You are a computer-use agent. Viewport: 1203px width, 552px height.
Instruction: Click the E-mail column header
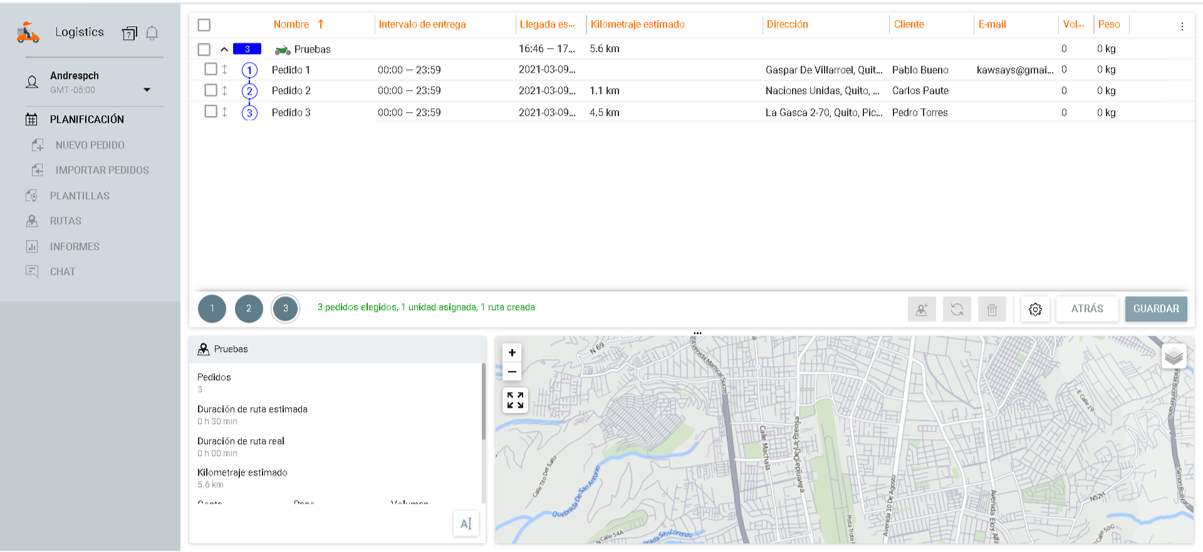[x=992, y=24]
